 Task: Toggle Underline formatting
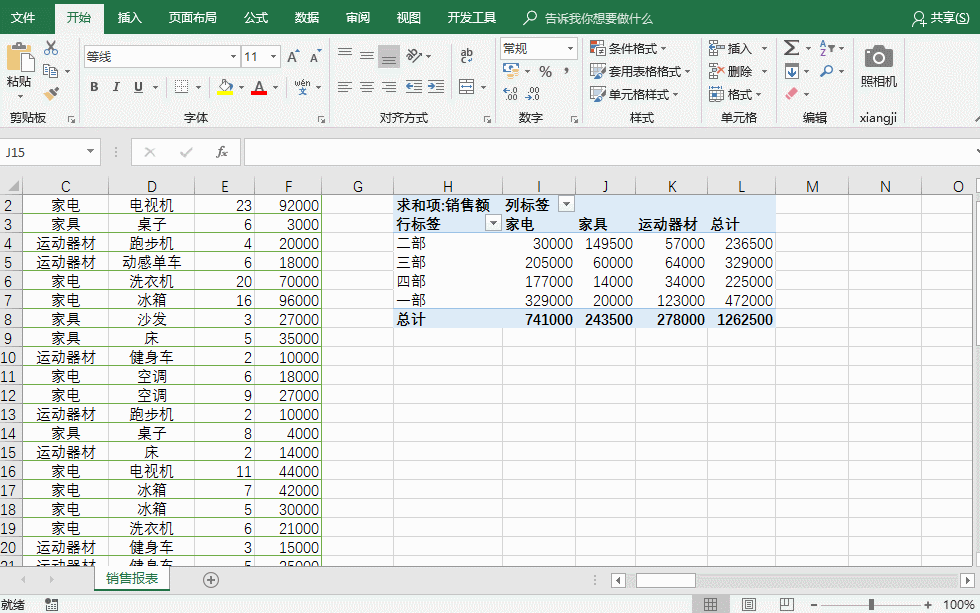click(x=139, y=87)
